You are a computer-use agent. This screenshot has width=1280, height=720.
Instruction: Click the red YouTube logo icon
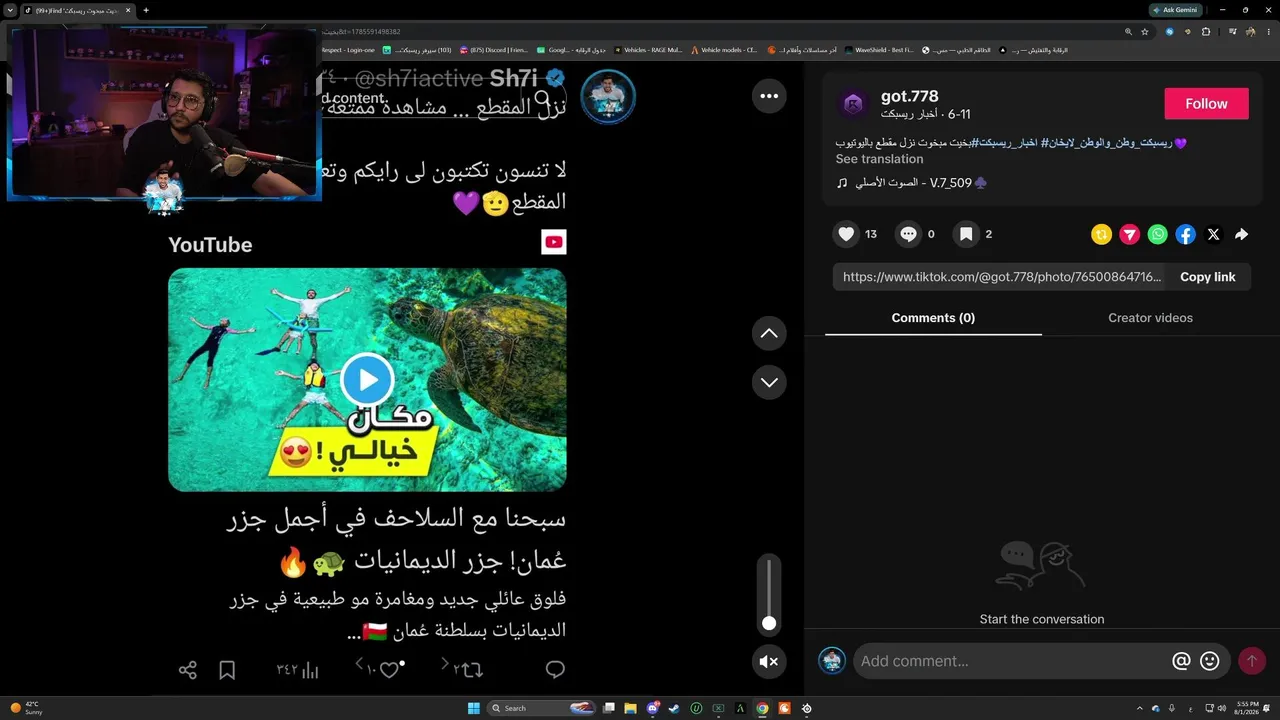[554, 241]
